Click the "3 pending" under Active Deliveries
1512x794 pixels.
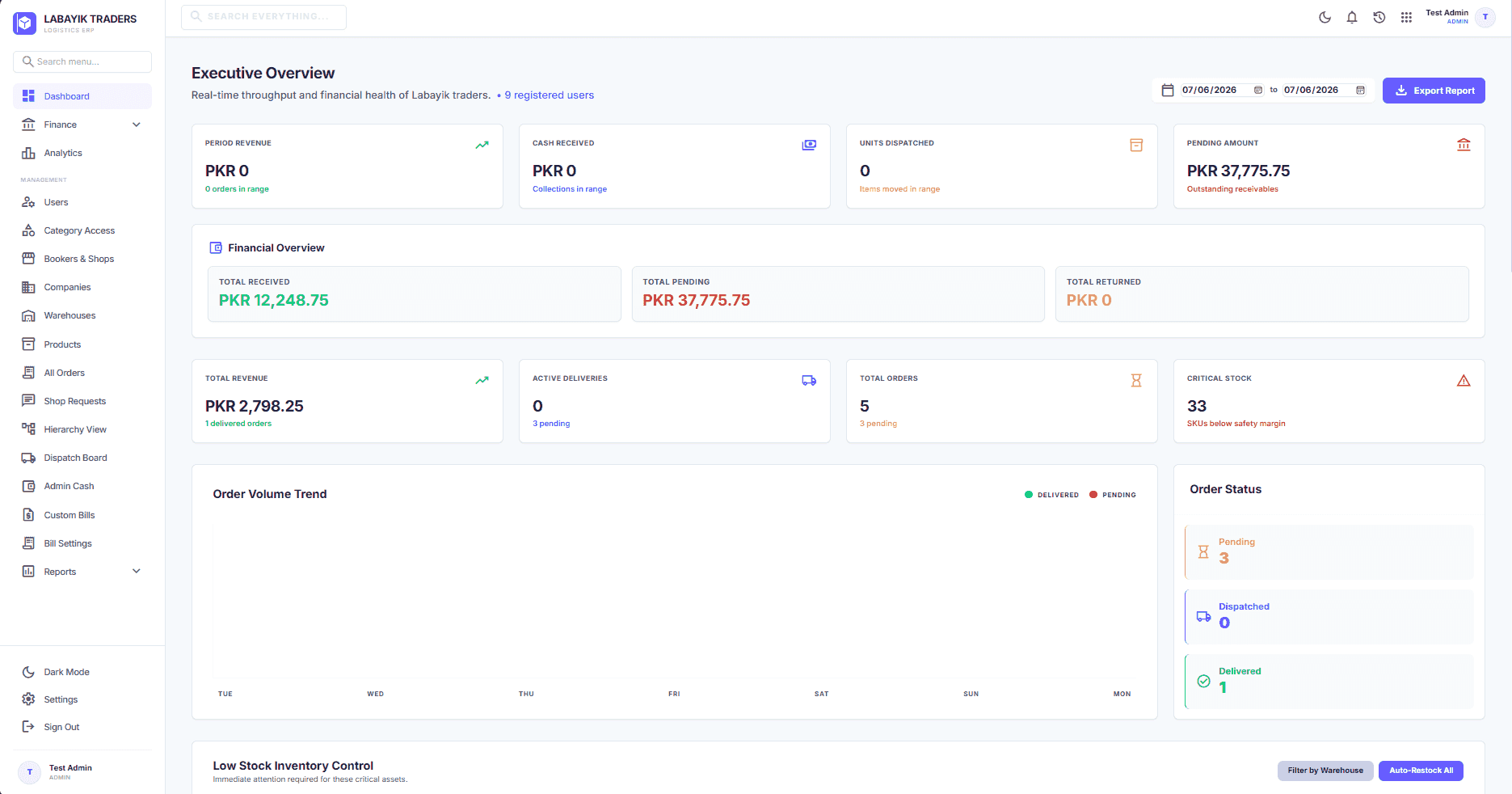coord(551,424)
